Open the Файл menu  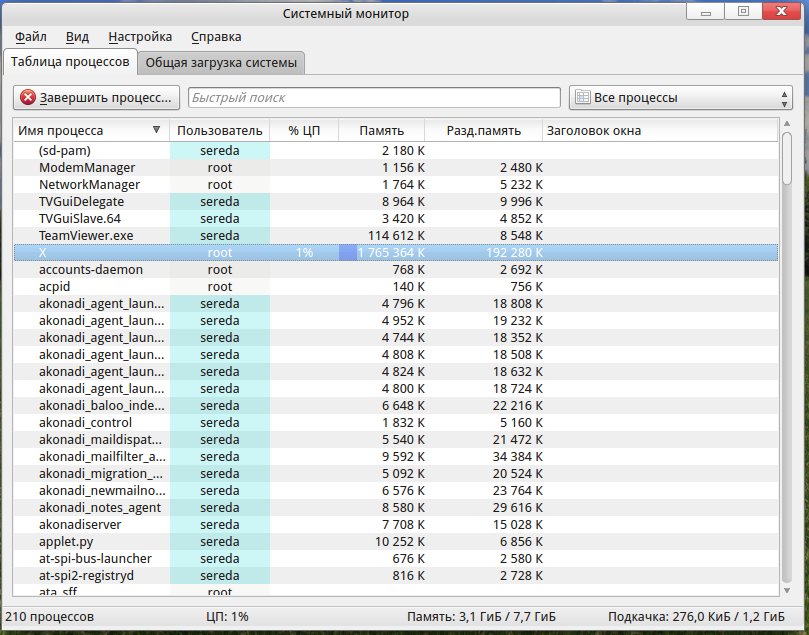(x=31, y=37)
